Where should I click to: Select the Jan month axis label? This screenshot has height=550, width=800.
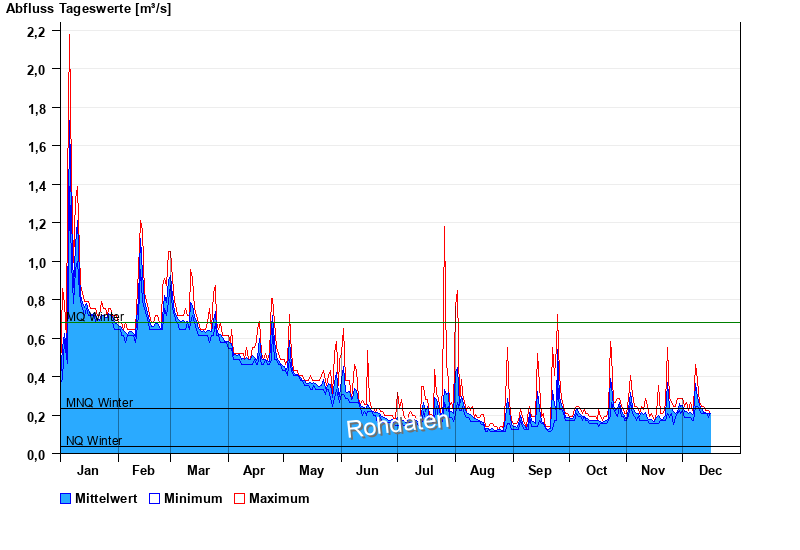(x=88, y=470)
